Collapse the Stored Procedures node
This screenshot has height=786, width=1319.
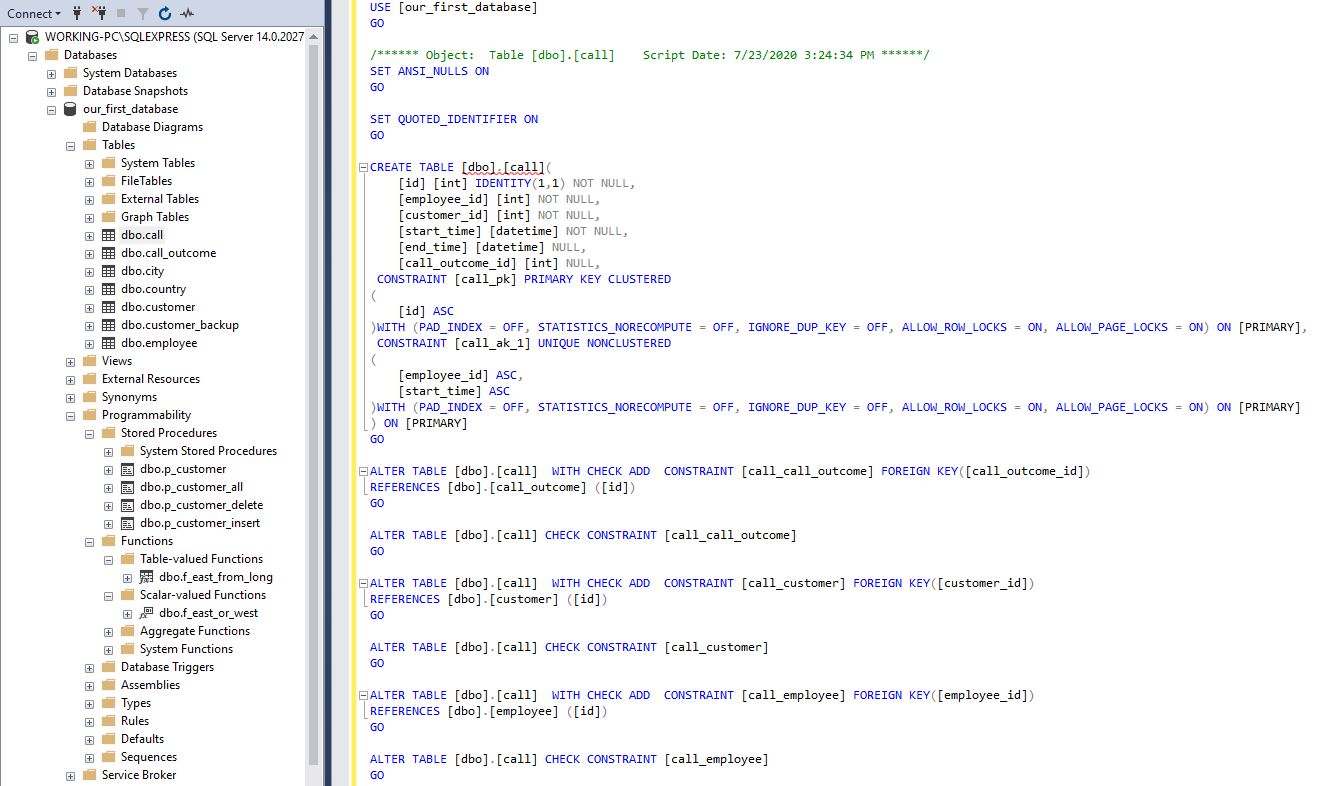click(89, 432)
